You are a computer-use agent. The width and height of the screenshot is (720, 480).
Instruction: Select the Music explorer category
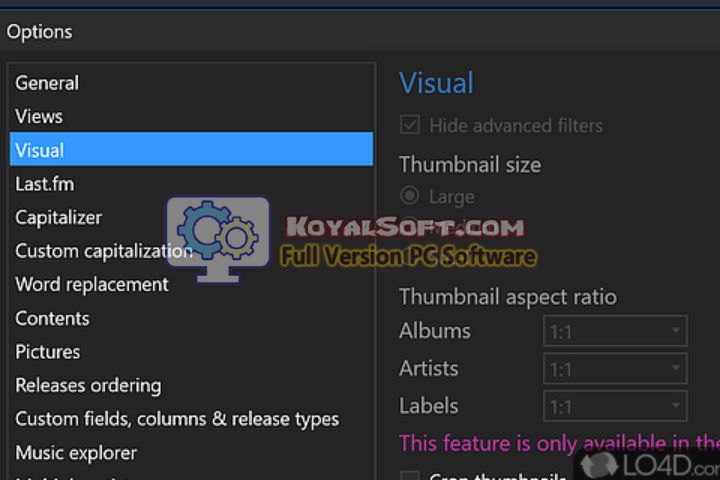[191, 453]
